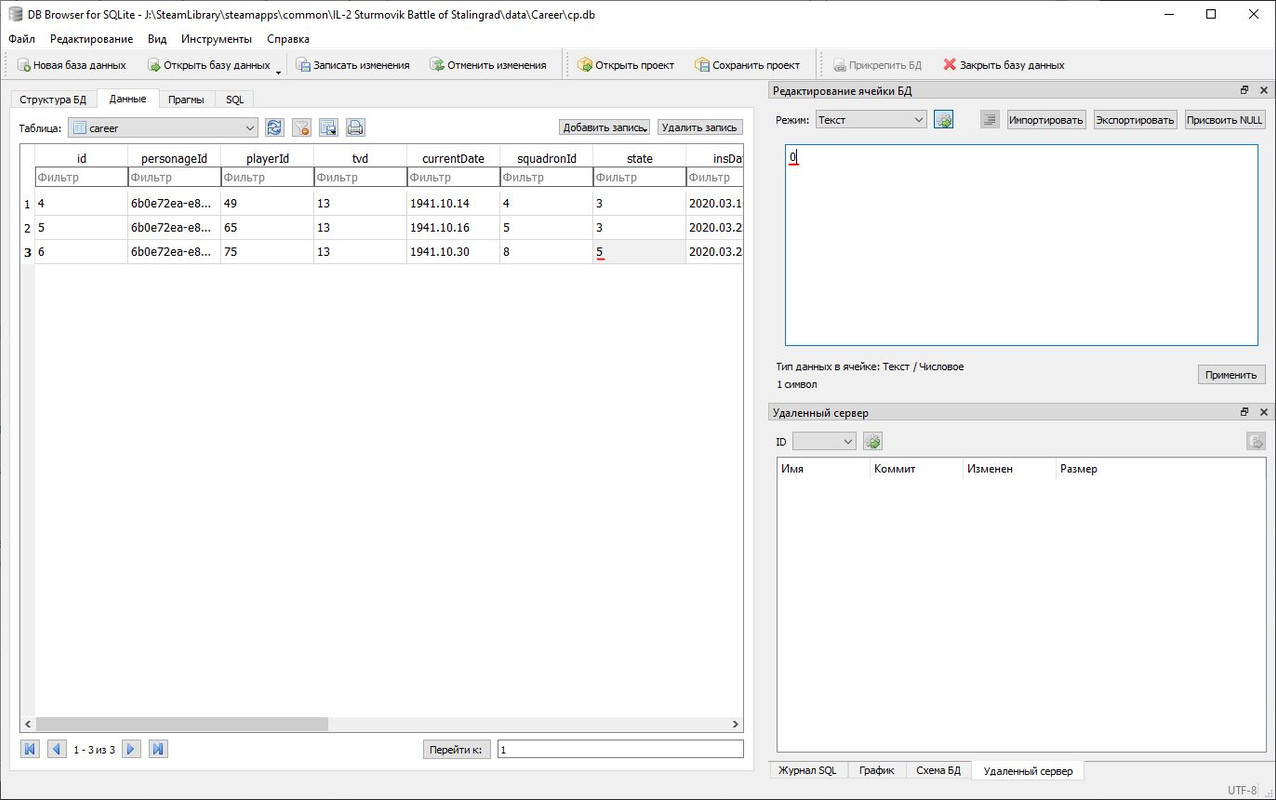1276x800 pixels.
Task: Go to last record navigation icon
Action: pos(158,749)
